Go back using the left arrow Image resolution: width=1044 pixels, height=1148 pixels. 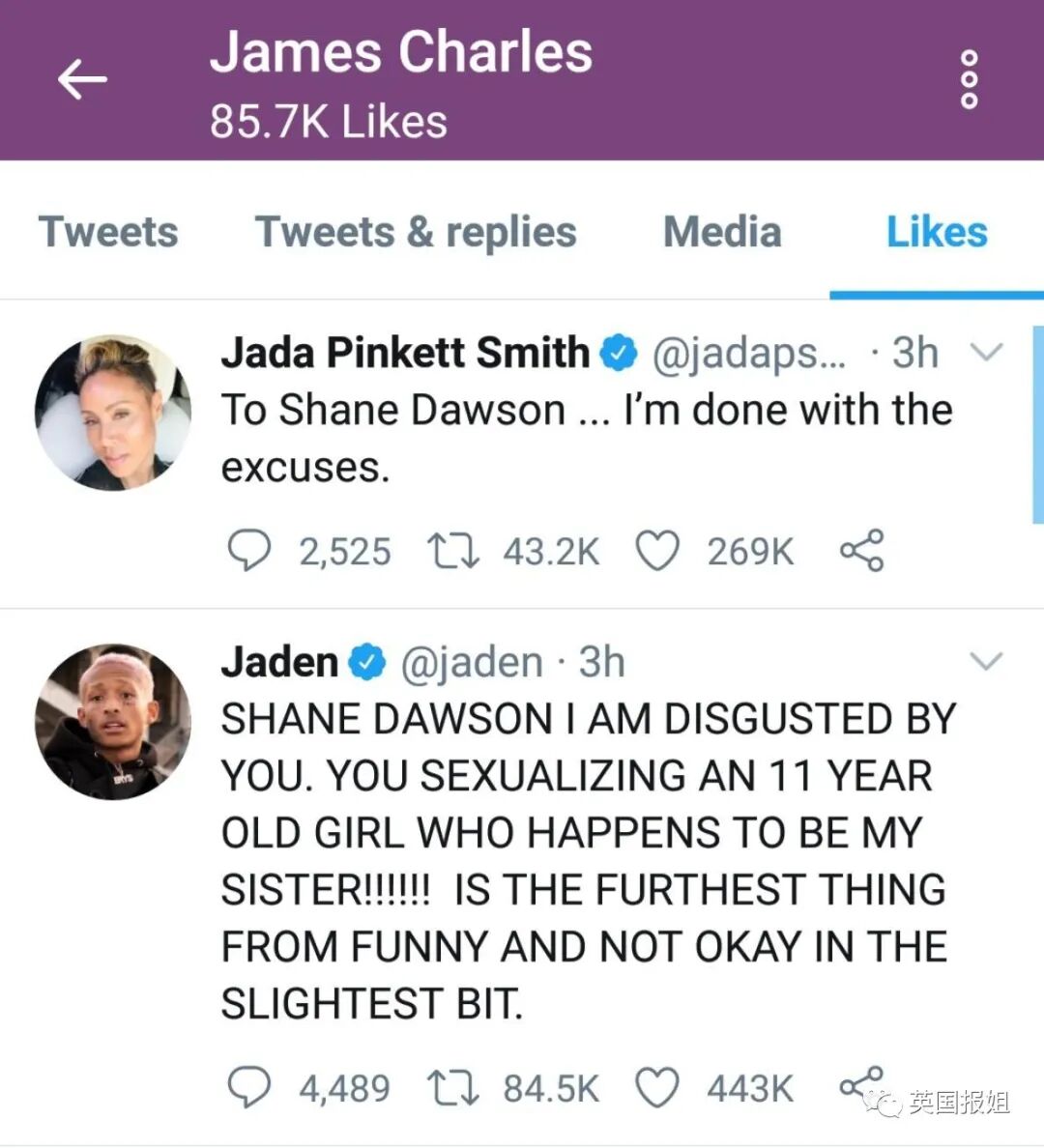(82, 79)
